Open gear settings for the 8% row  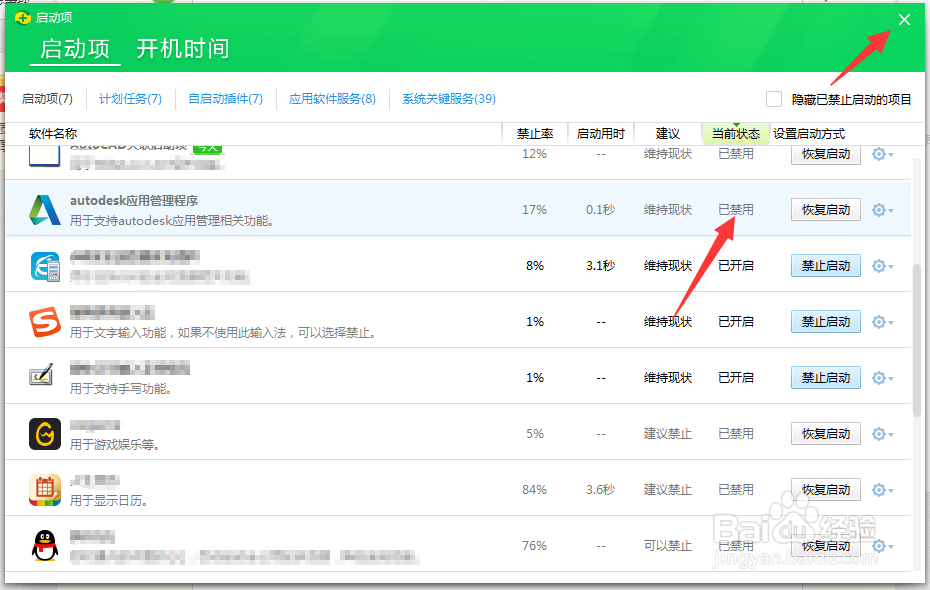pyautogui.click(x=882, y=266)
